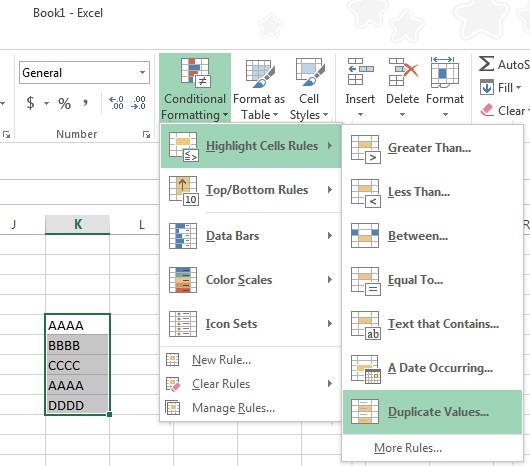Click the percent style icon
The height and width of the screenshot is (466, 530).
tap(64, 103)
